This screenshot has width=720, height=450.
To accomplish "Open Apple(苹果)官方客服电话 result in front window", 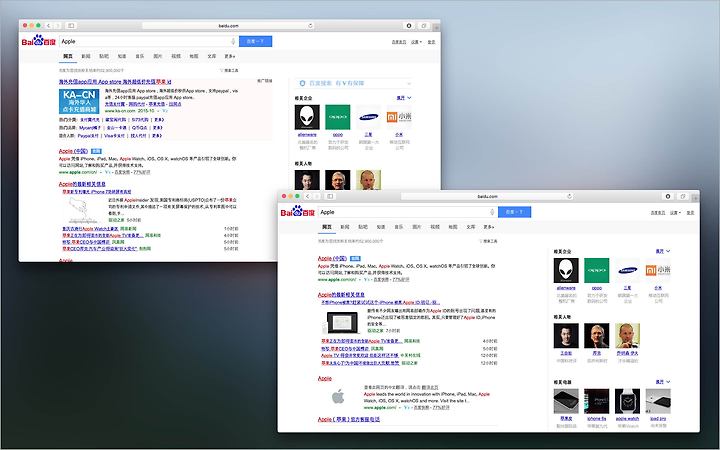I will click(x=349, y=419).
